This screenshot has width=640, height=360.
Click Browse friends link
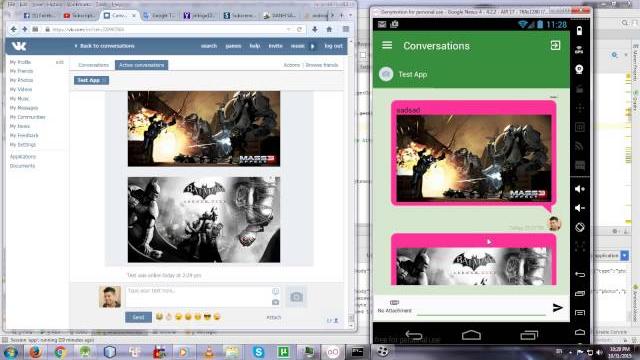[322, 65]
